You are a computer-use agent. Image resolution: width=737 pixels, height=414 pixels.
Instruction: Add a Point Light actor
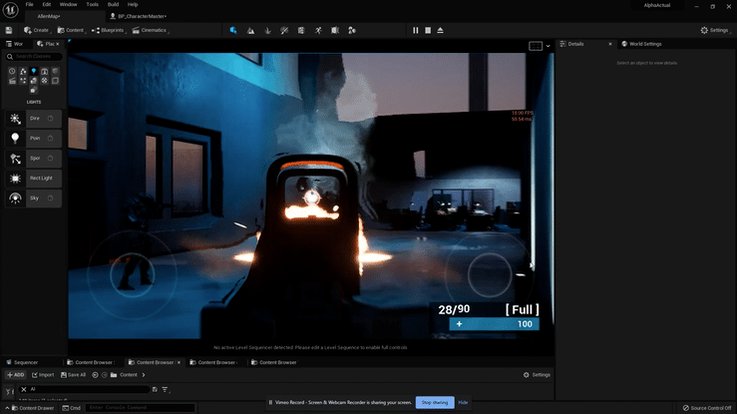pos(33,138)
